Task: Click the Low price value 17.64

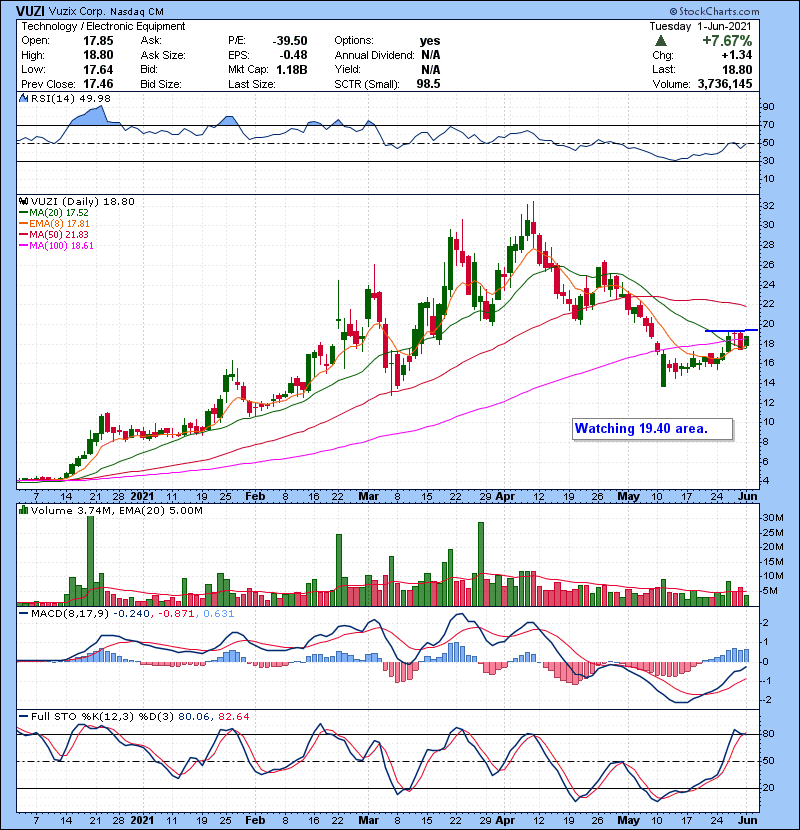Action: (98, 69)
